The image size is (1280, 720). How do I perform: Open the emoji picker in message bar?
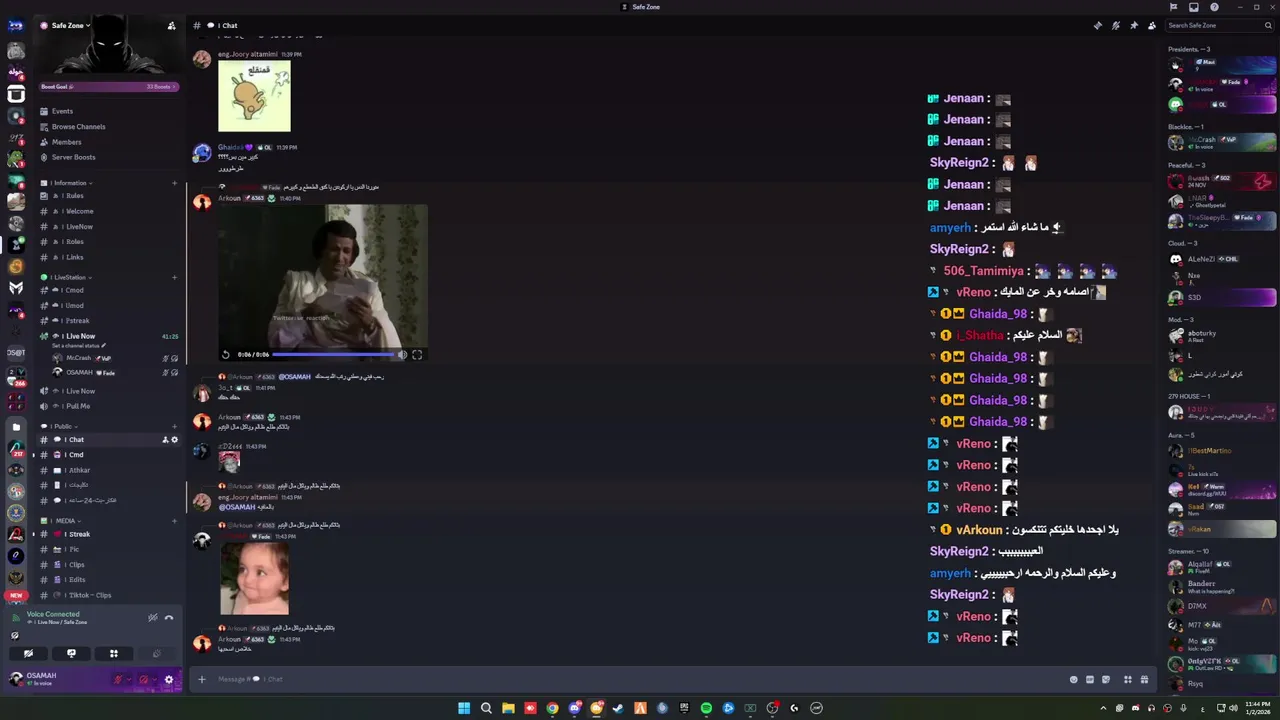(x=1074, y=679)
